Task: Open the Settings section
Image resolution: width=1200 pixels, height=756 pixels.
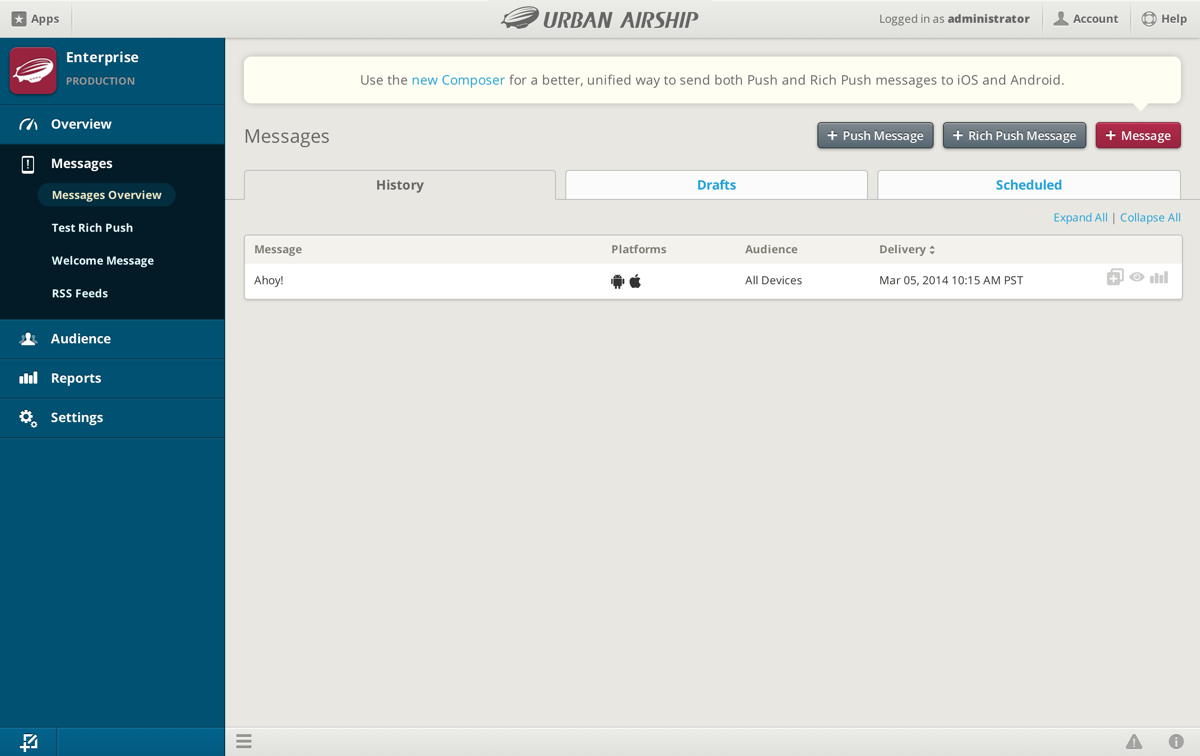Action: 112,418
